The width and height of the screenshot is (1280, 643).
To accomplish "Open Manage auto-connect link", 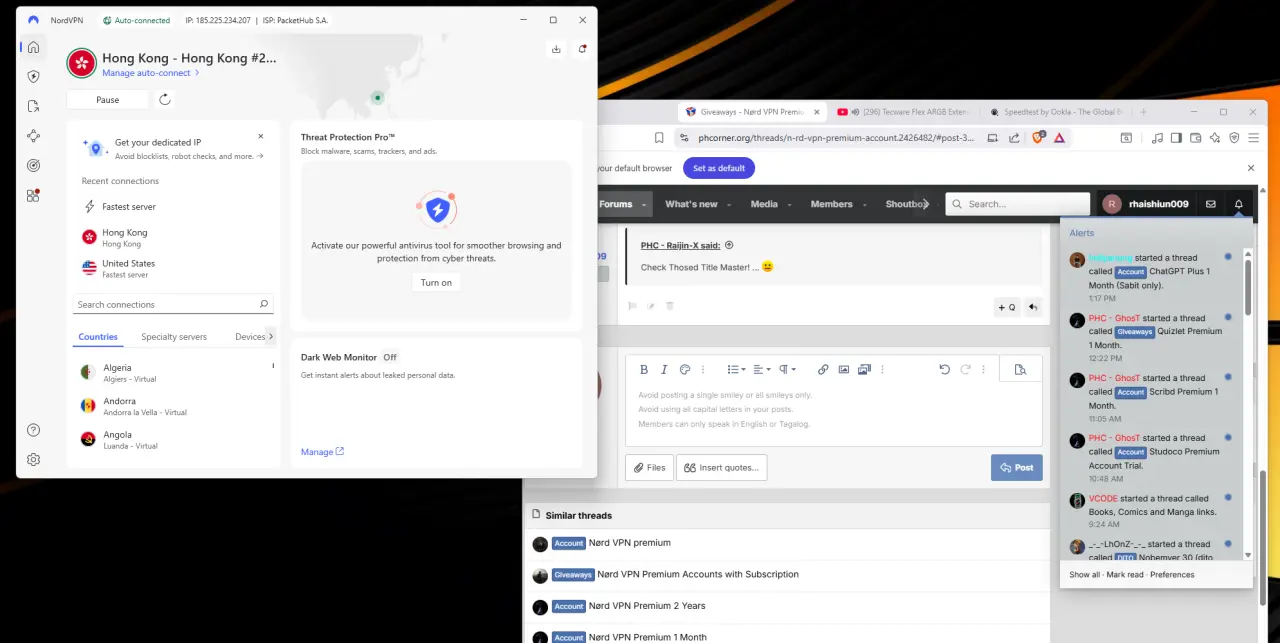I will tap(151, 73).
